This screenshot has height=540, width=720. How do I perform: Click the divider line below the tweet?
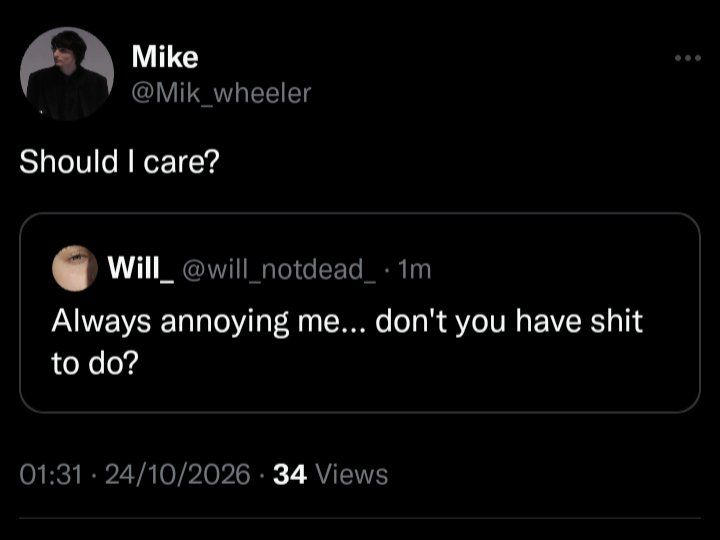coord(360,519)
